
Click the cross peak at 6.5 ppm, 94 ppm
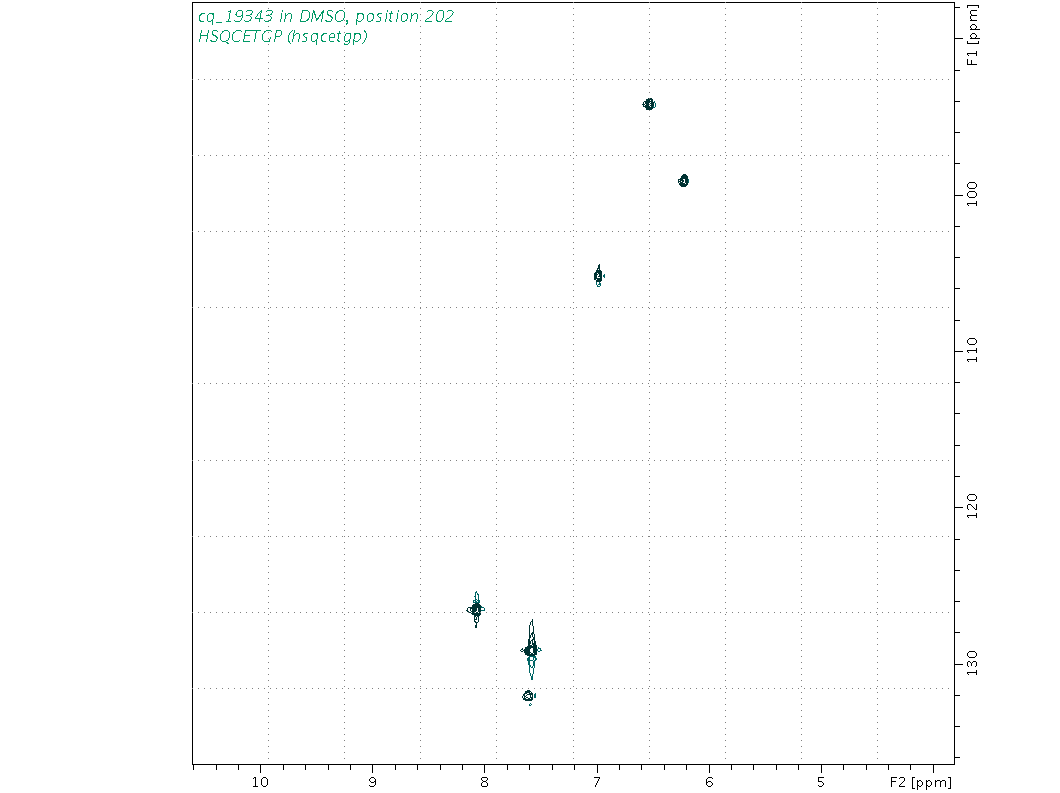point(649,104)
